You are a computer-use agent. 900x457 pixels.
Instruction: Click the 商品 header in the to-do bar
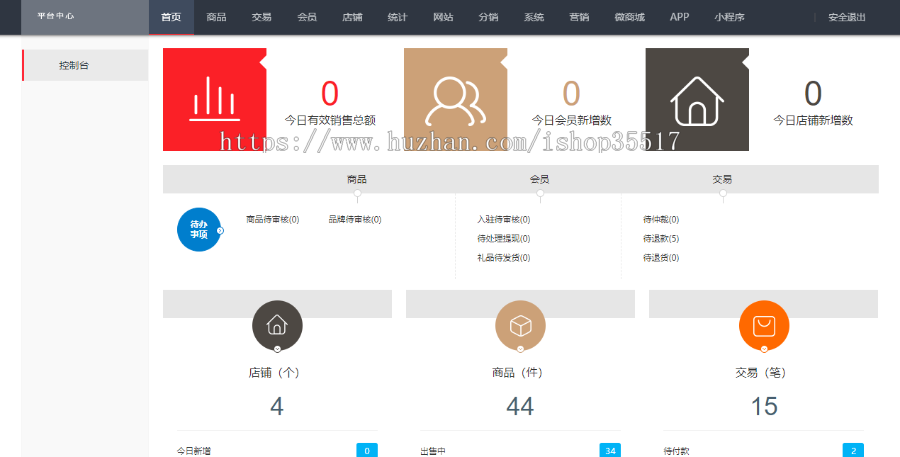click(x=356, y=180)
